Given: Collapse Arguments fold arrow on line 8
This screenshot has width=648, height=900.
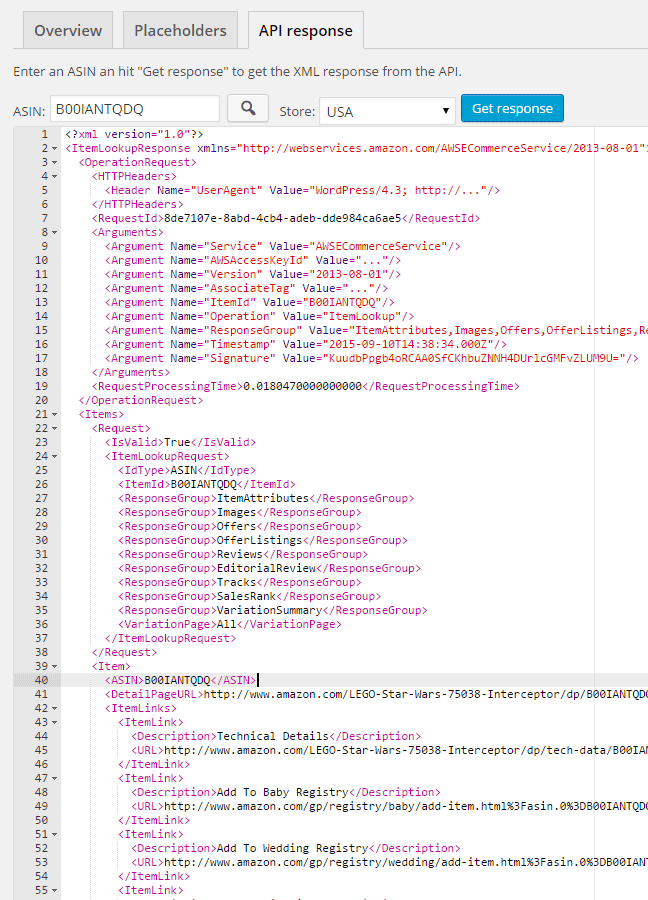Looking at the screenshot, I should [x=55, y=232].
